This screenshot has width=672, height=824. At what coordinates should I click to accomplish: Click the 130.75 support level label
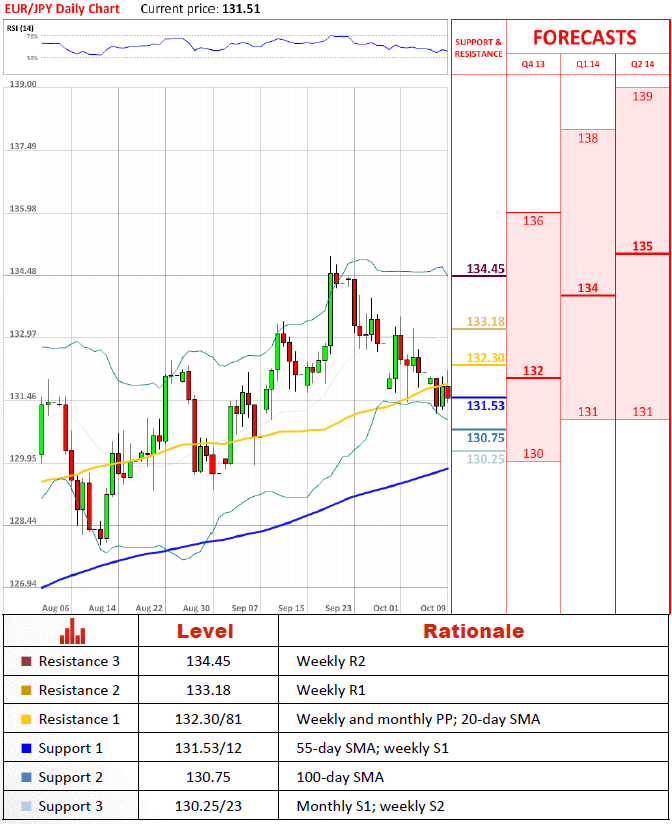coord(485,438)
